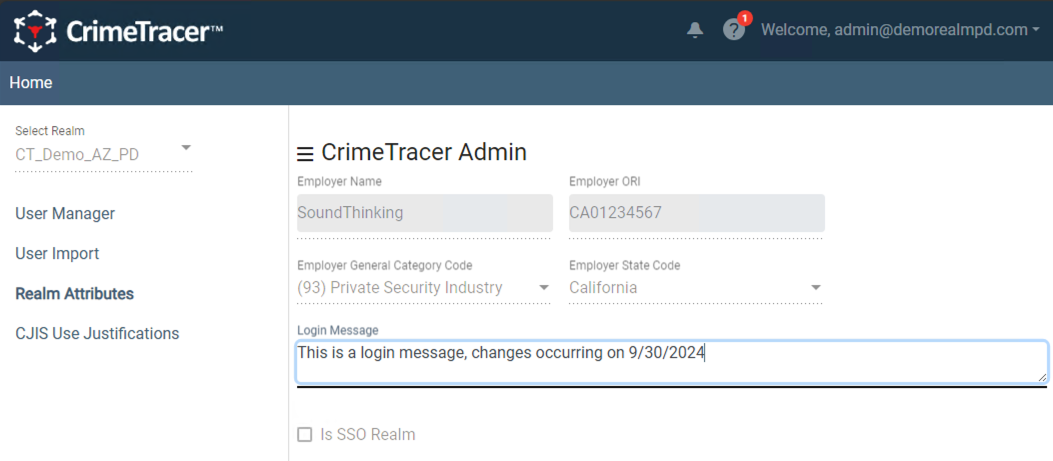Open the notifications bell
Viewport: 1053px width, 461px height.
[x=696, y=30]
